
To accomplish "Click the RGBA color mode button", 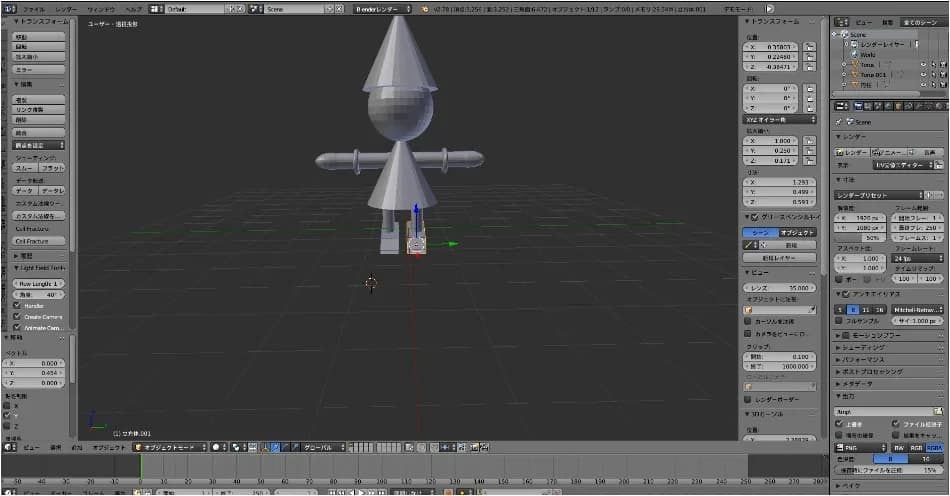I will coord(934,448).
